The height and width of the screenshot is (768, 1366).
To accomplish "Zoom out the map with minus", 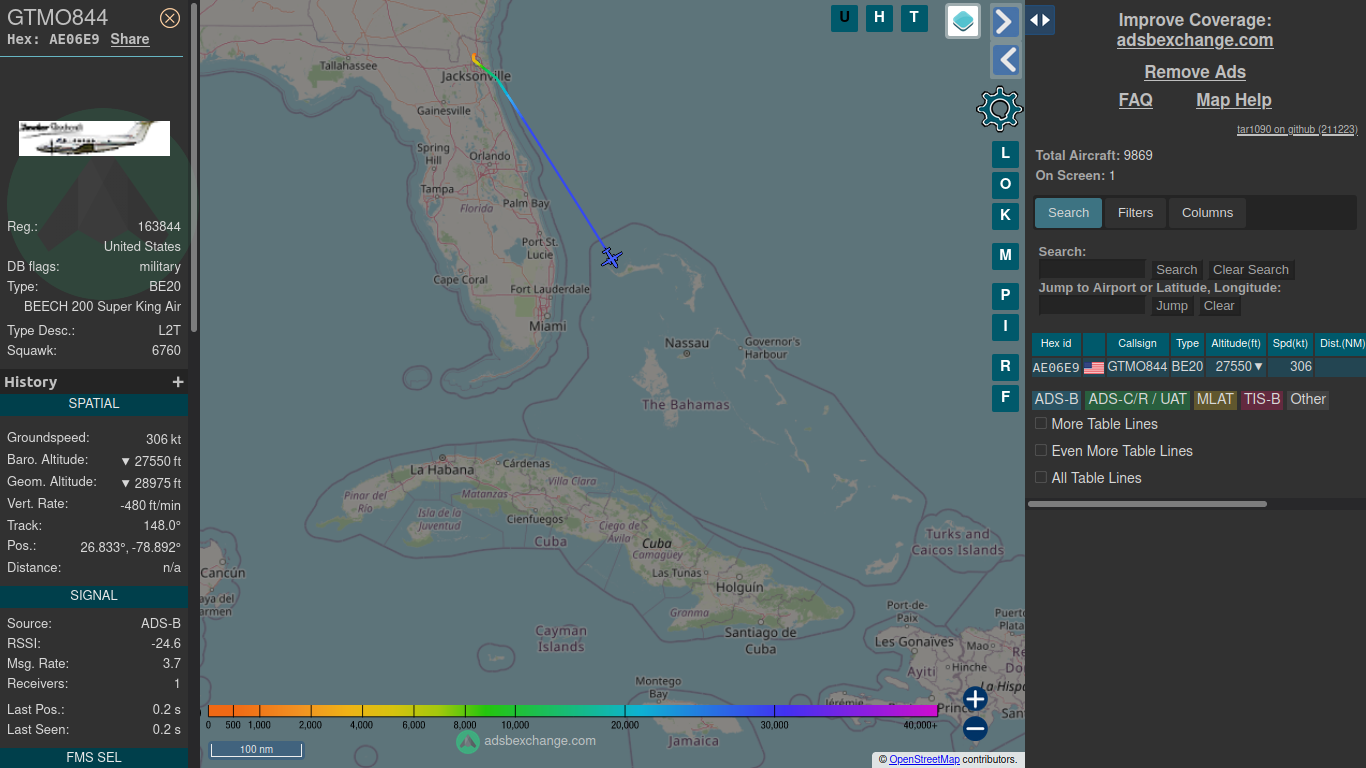I will 976,729.
